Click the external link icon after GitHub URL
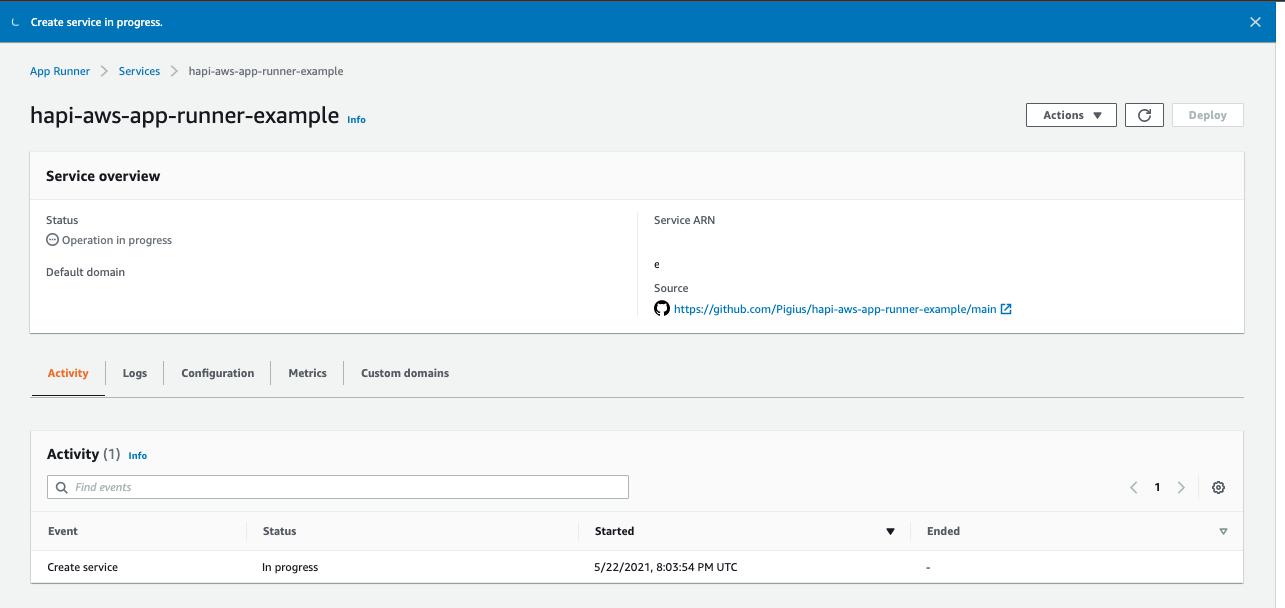The image size is (1285, 608). pos(1006,309)
